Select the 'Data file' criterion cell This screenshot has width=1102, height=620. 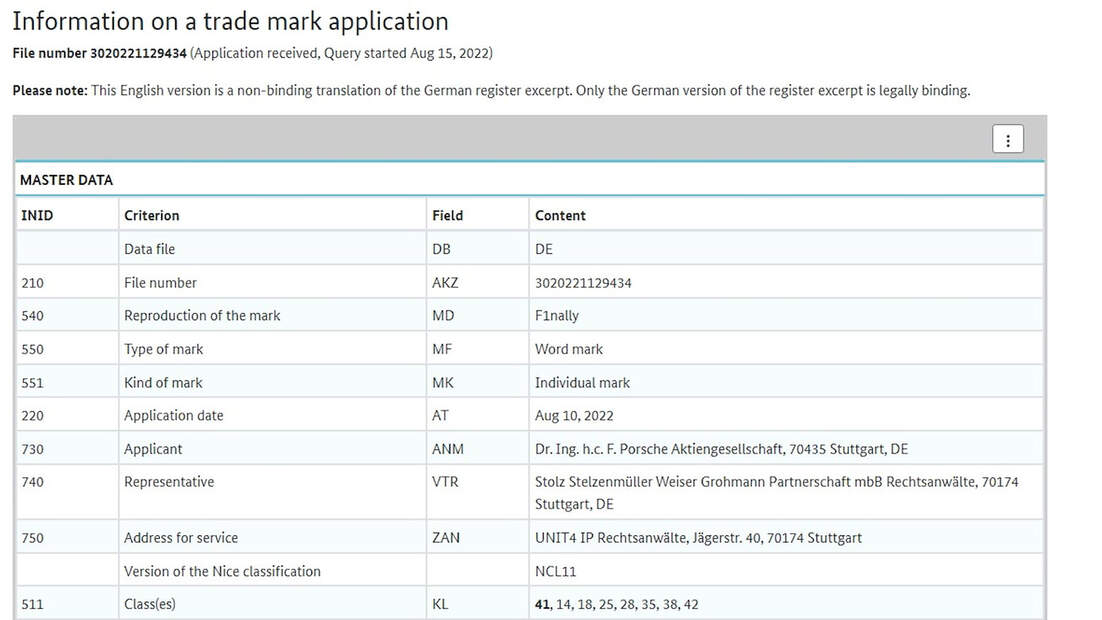coord(272,249)
